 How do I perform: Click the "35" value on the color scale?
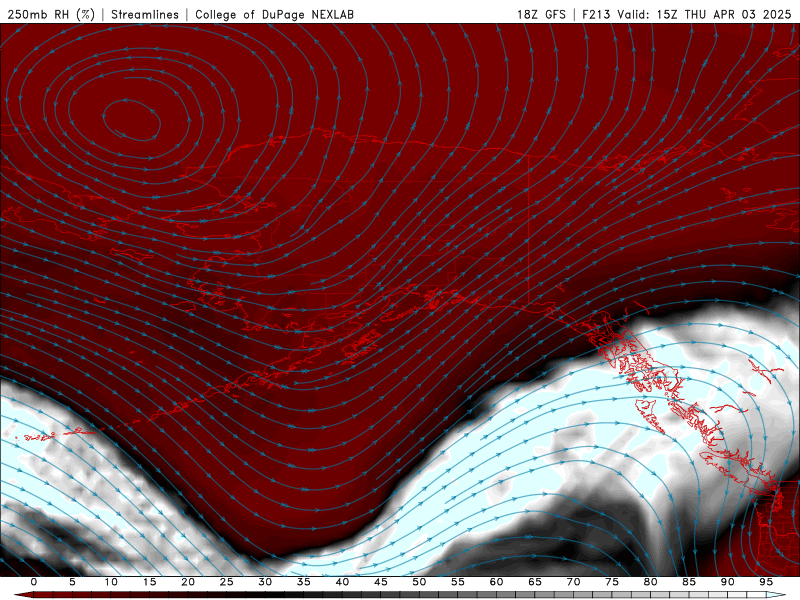(304, 582)
